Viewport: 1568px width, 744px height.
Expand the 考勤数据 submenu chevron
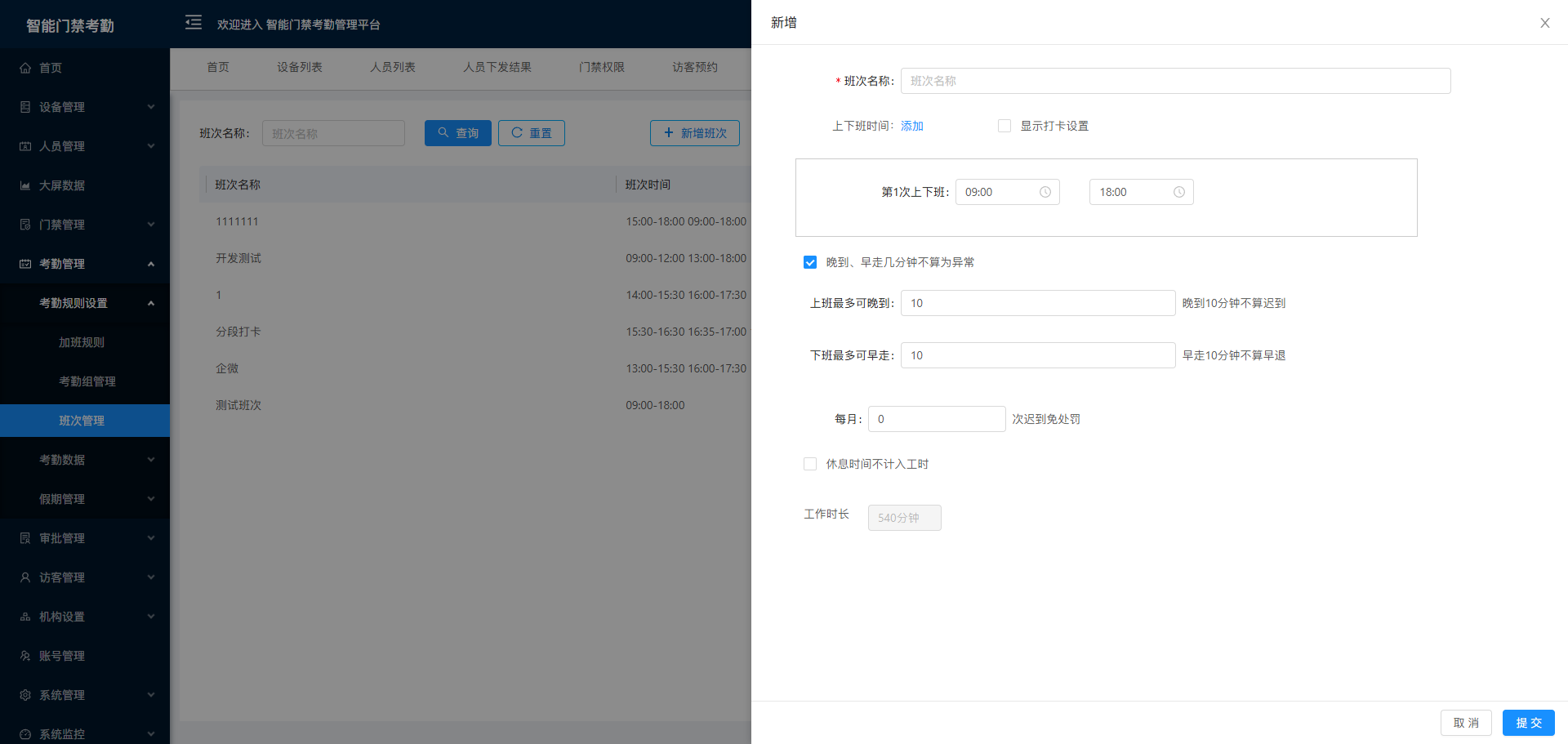pyautogui.click(x=151, y=460)
